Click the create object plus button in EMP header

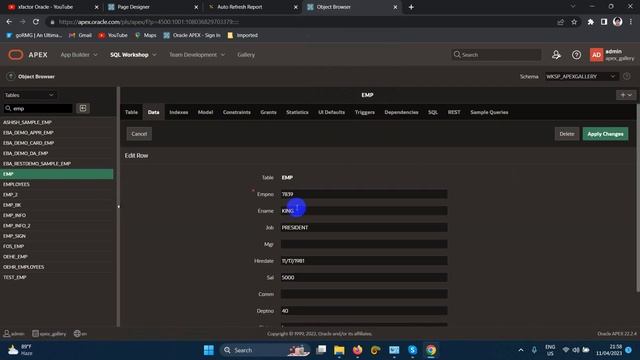(x=626, y=95)
